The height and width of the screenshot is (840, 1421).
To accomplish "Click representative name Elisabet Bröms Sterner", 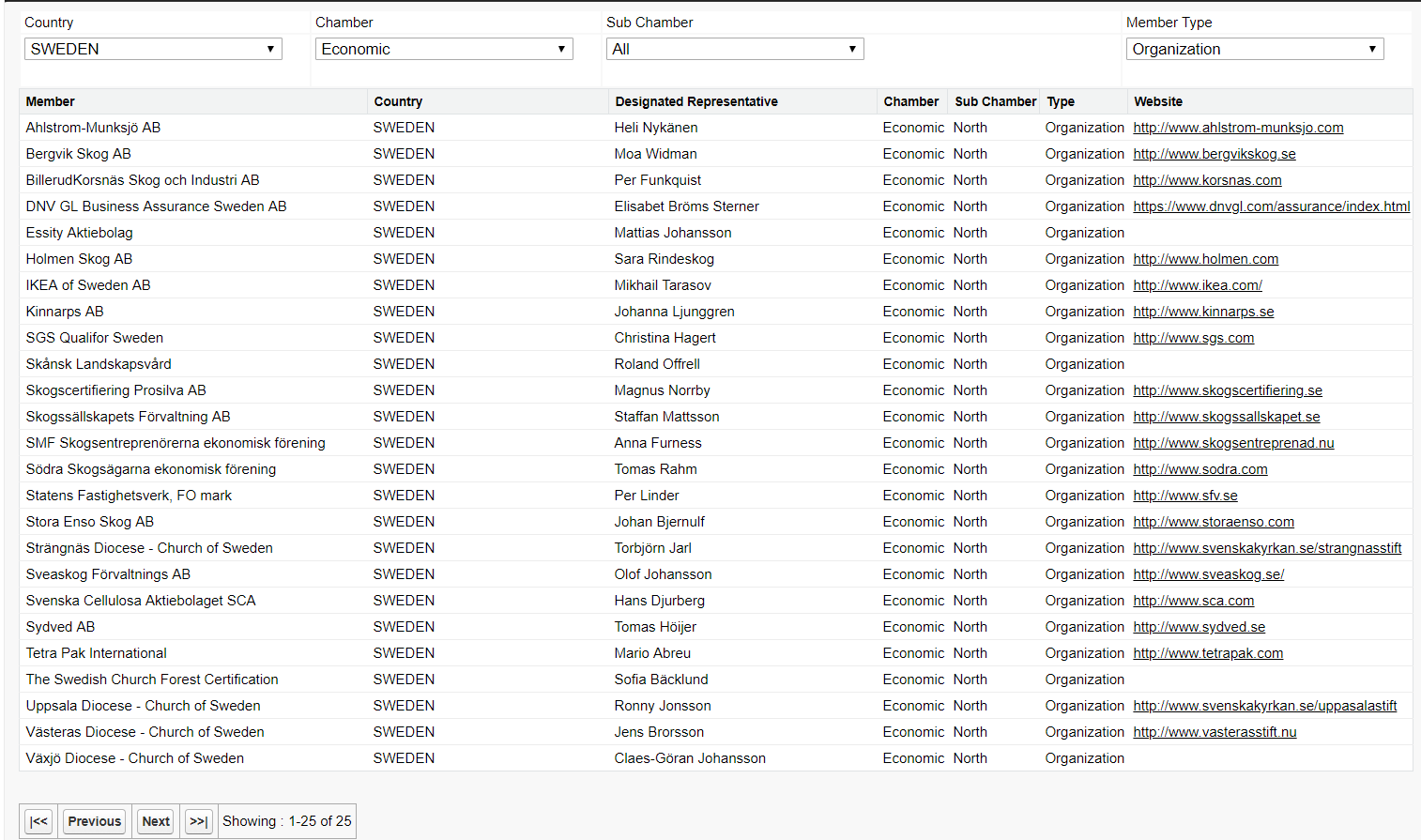I will pos(687,206).
